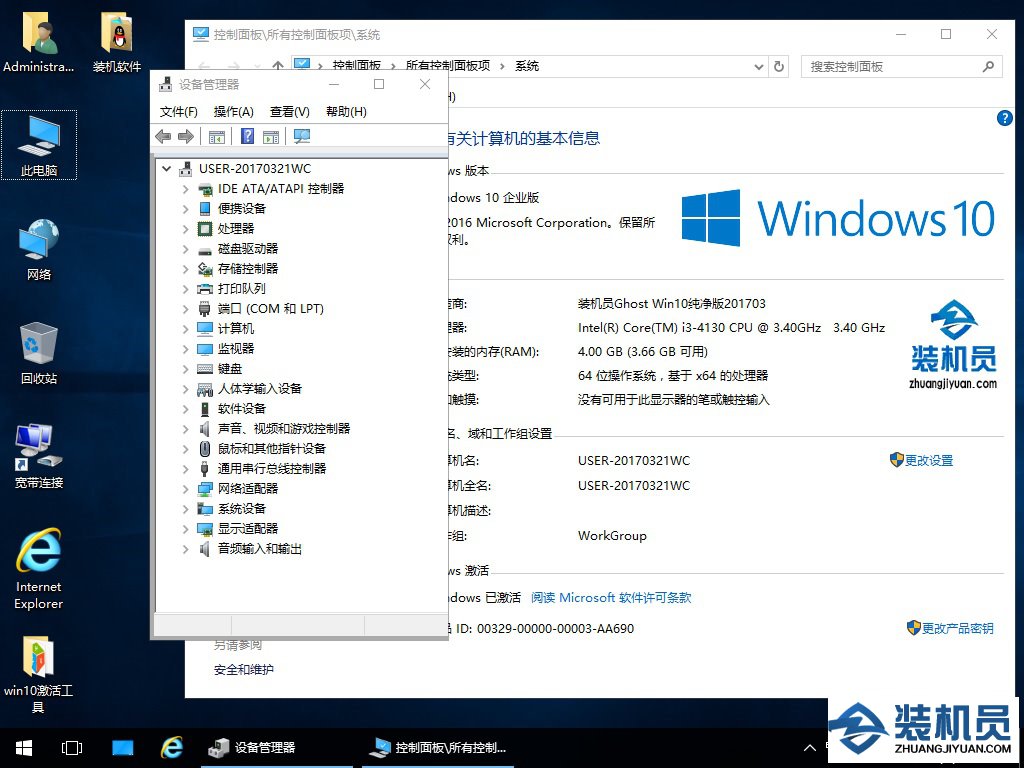Expand the 处理器 tree node
The width and height of the screenshot is (1024, 768).
pyautogui.click(x=185, y=229)
